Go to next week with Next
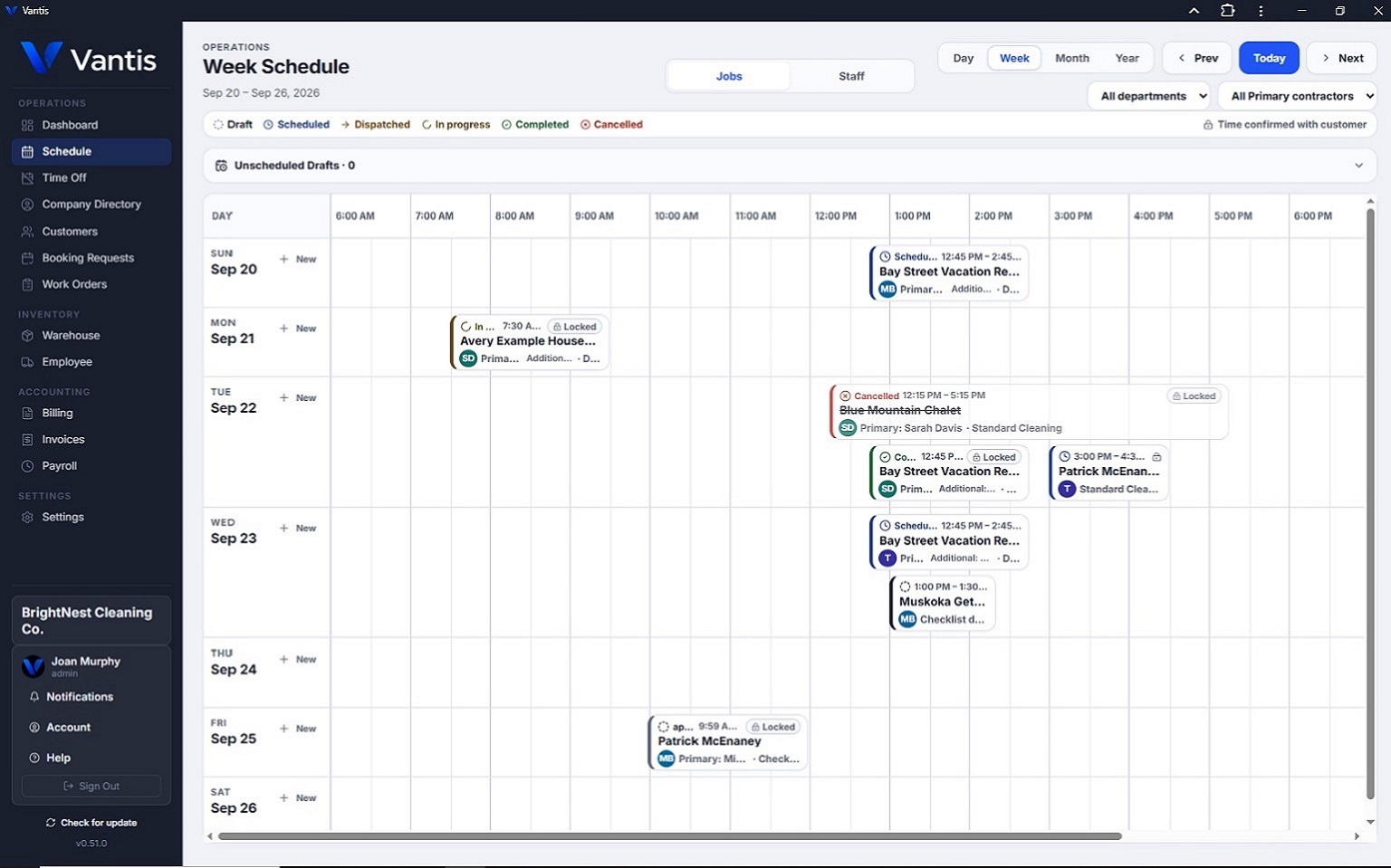This screenshot has height=868, width=1391. (1342, 58)
